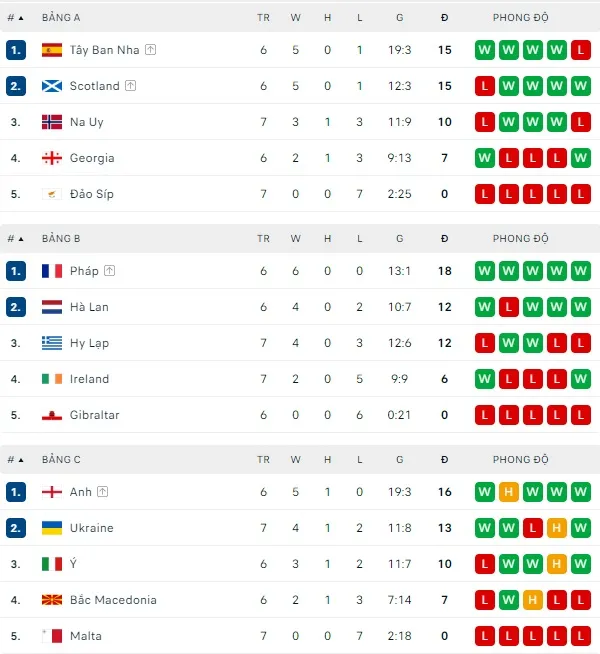This screenshot has width=600, height=654.
Task: Click the BẢNG C group header
Action: tap(61, 460)
